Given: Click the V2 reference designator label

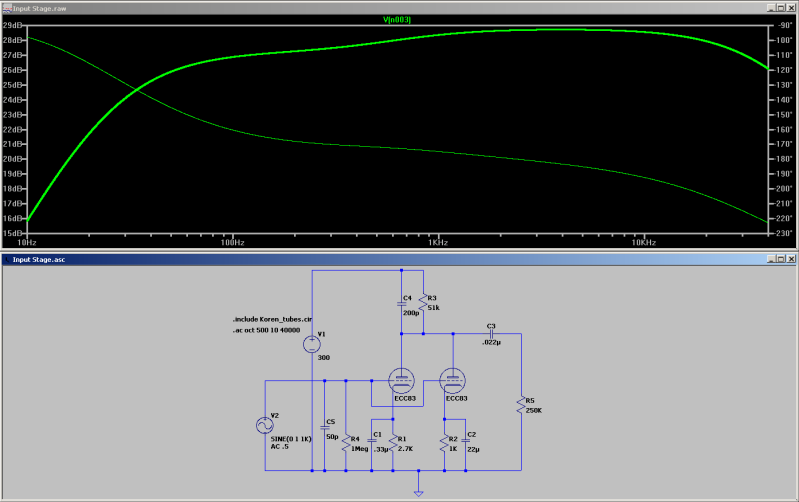Looking at the screenshot, I should click(275, 415).
